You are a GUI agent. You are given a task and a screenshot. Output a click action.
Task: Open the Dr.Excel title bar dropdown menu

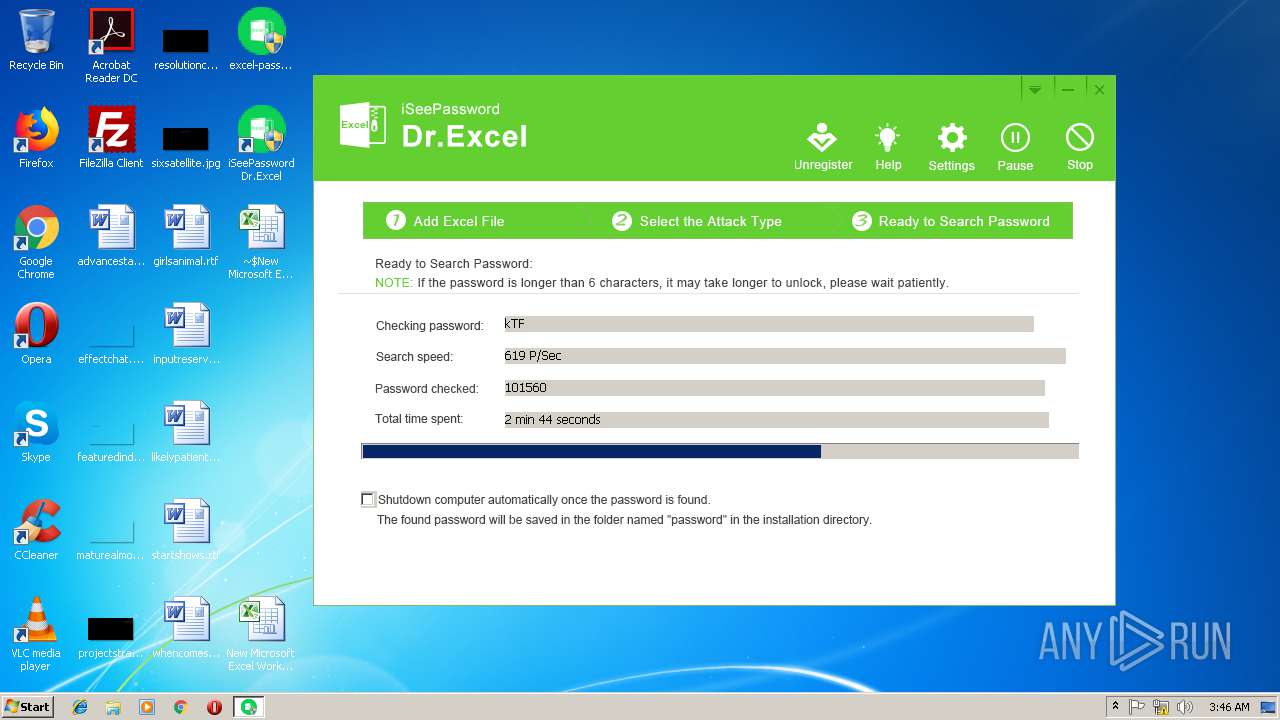pyautogui.click(x=1035, y=90)
